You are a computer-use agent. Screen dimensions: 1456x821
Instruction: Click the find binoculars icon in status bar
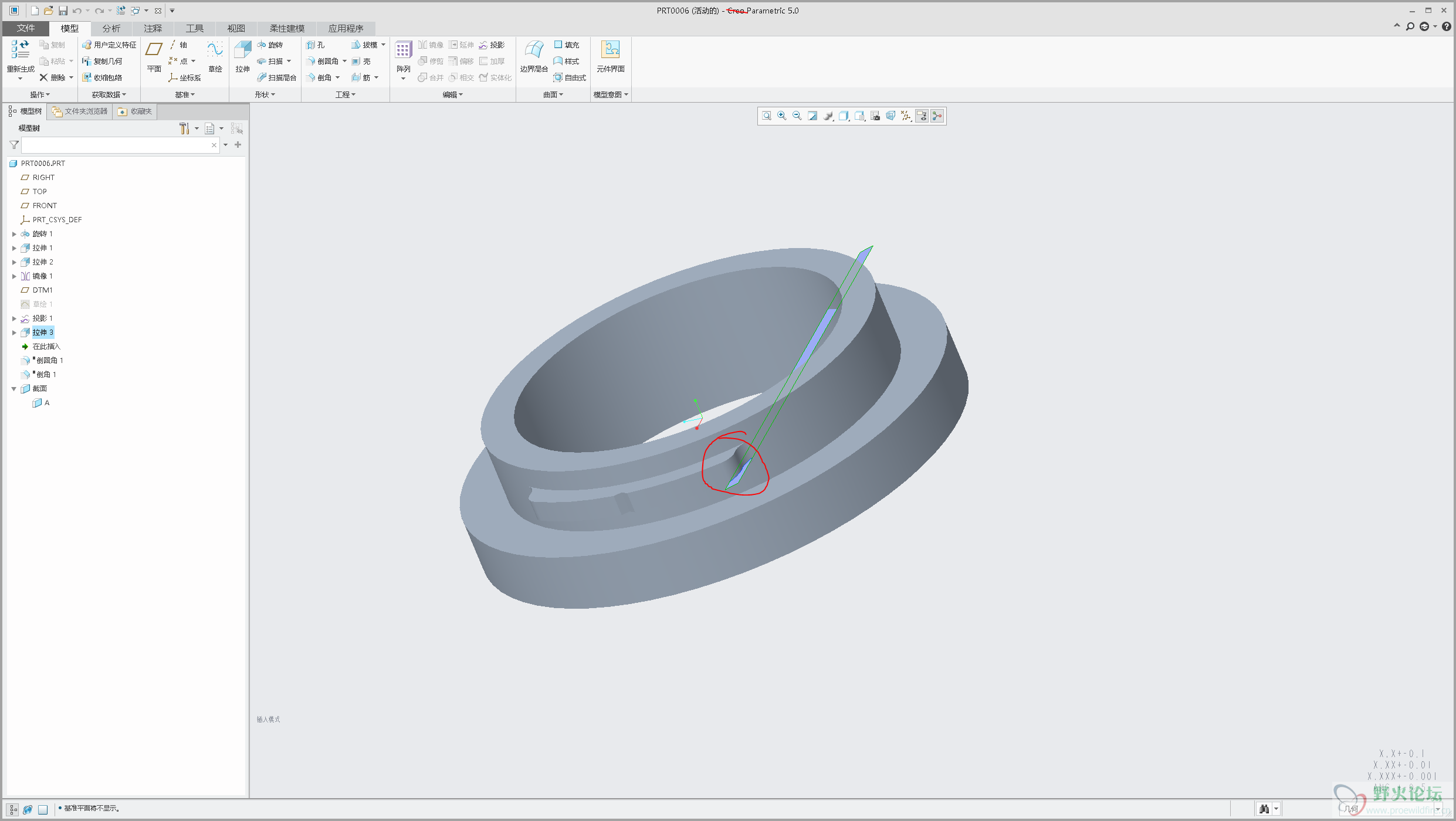tap(1264, 809)
